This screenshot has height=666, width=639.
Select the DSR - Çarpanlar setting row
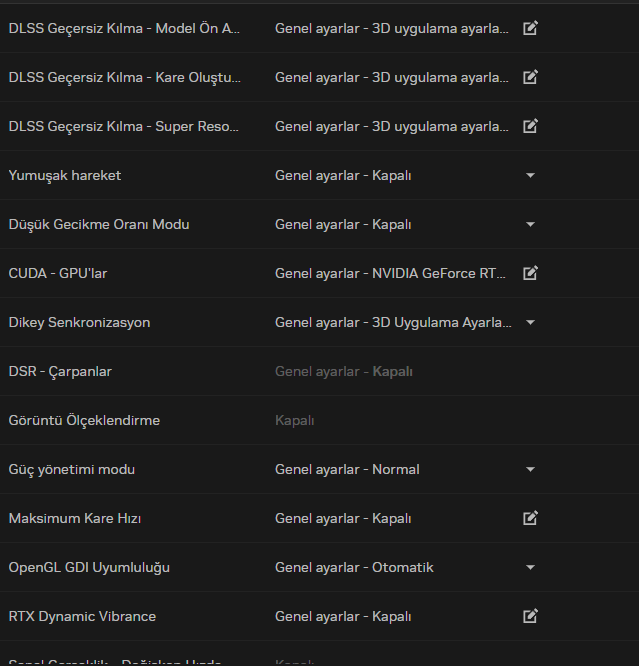[320, 371]
